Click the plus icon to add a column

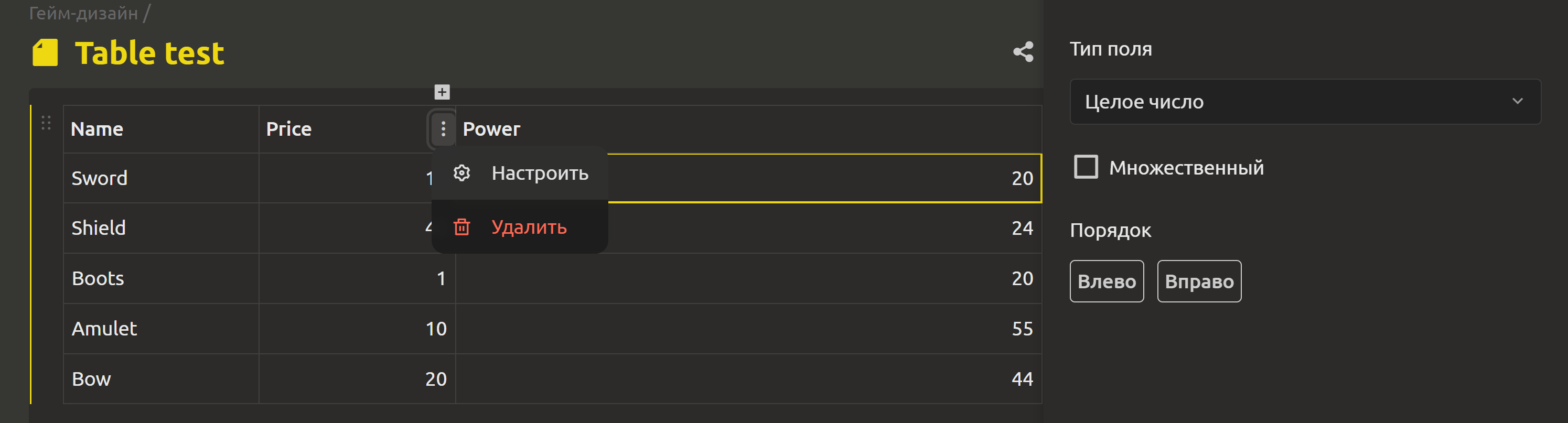(442, 92)
